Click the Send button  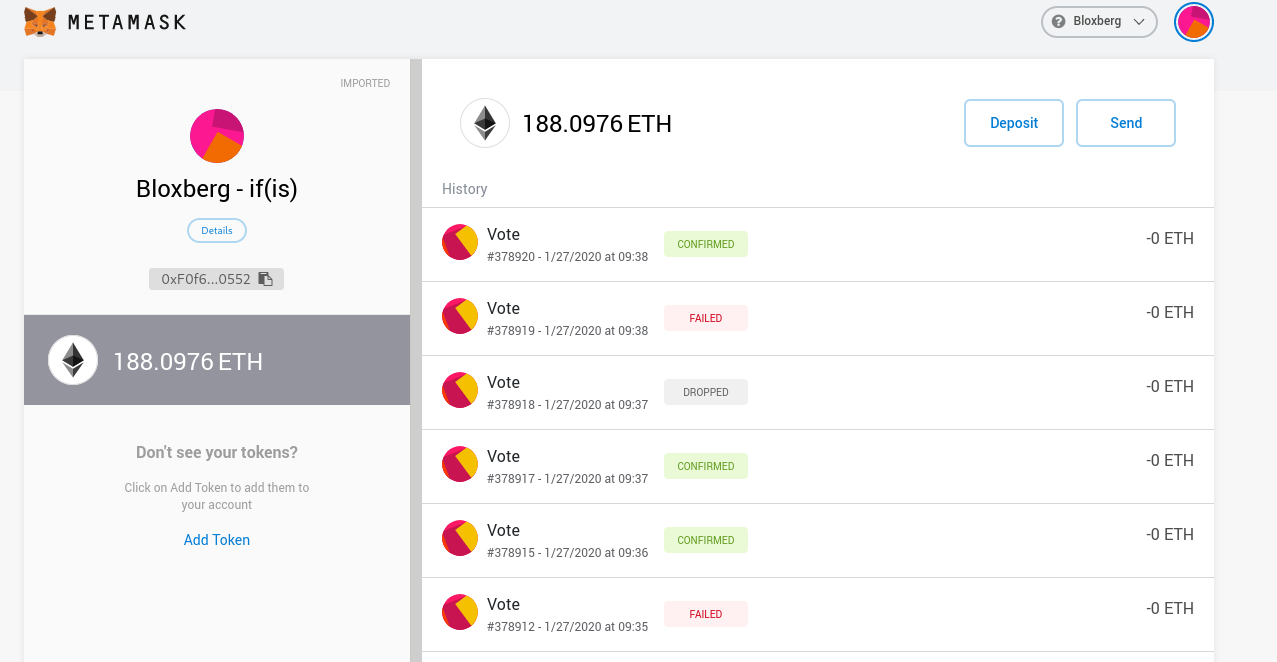coord(1126,123)
